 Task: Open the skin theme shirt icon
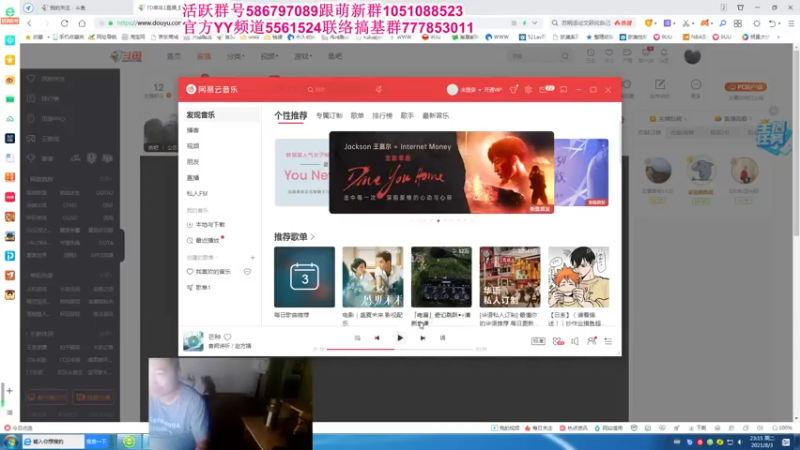click(x=513, y=89)
